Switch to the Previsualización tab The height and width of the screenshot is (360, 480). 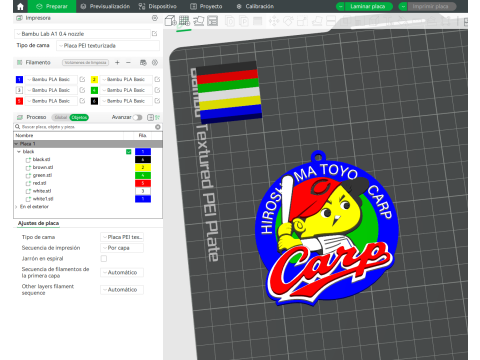tap(105, 6)
